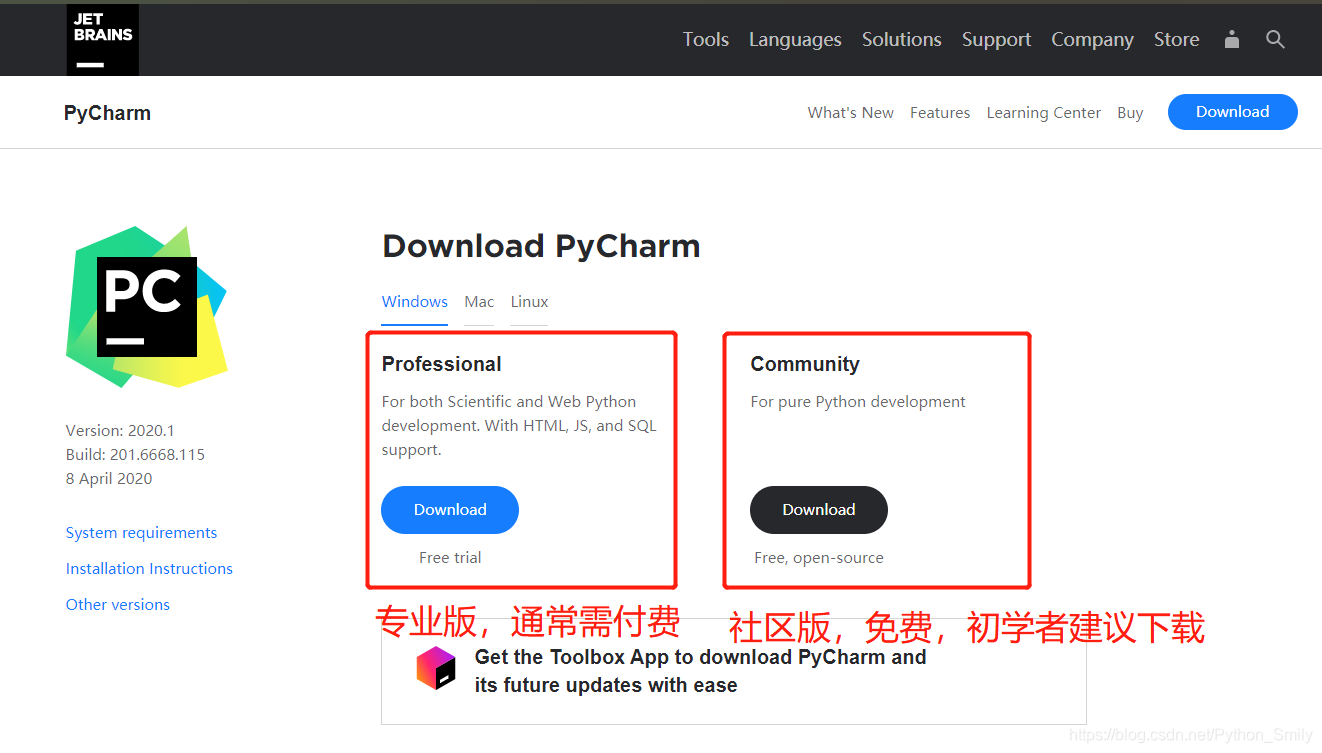Click the Free trial label

coord(450,558)
